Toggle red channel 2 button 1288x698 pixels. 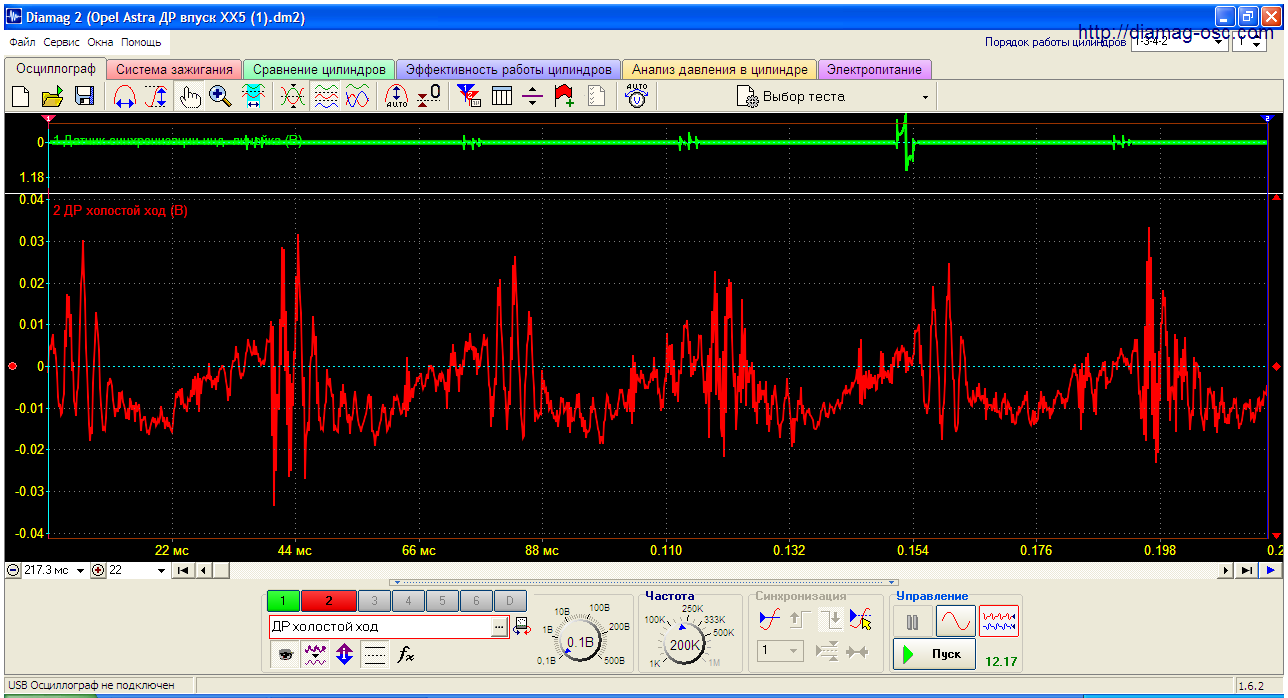328,601
